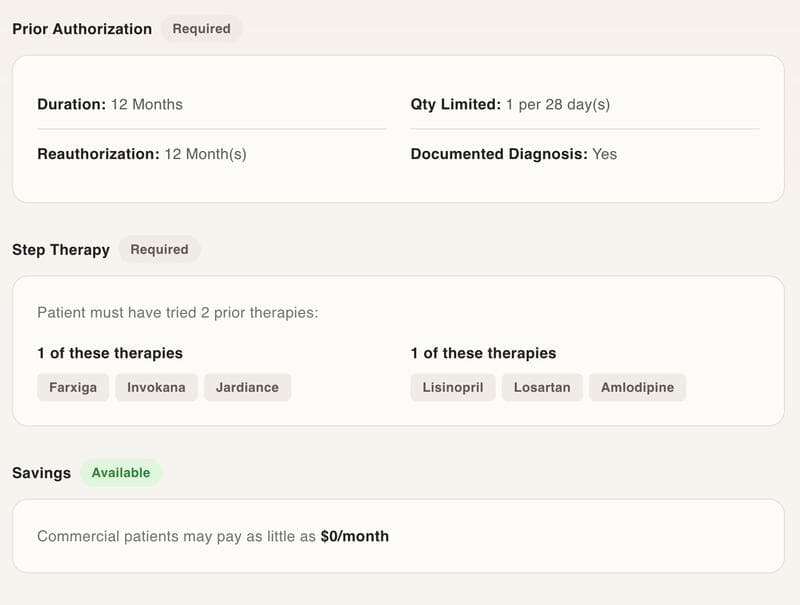The width and height of the screenshot is (800, 605).
Task: Click the Jardiance therapy chip
Action: [x=247, y=387]
